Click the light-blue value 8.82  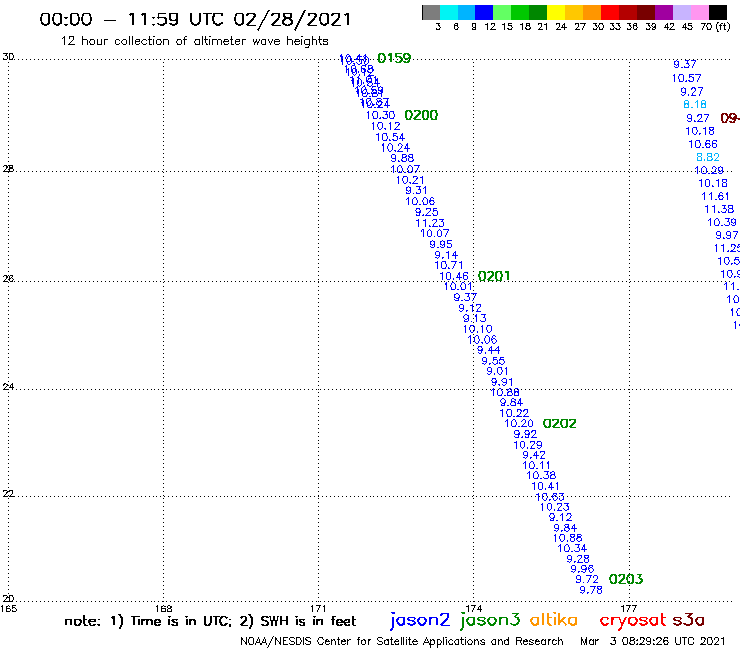point(708,157)
